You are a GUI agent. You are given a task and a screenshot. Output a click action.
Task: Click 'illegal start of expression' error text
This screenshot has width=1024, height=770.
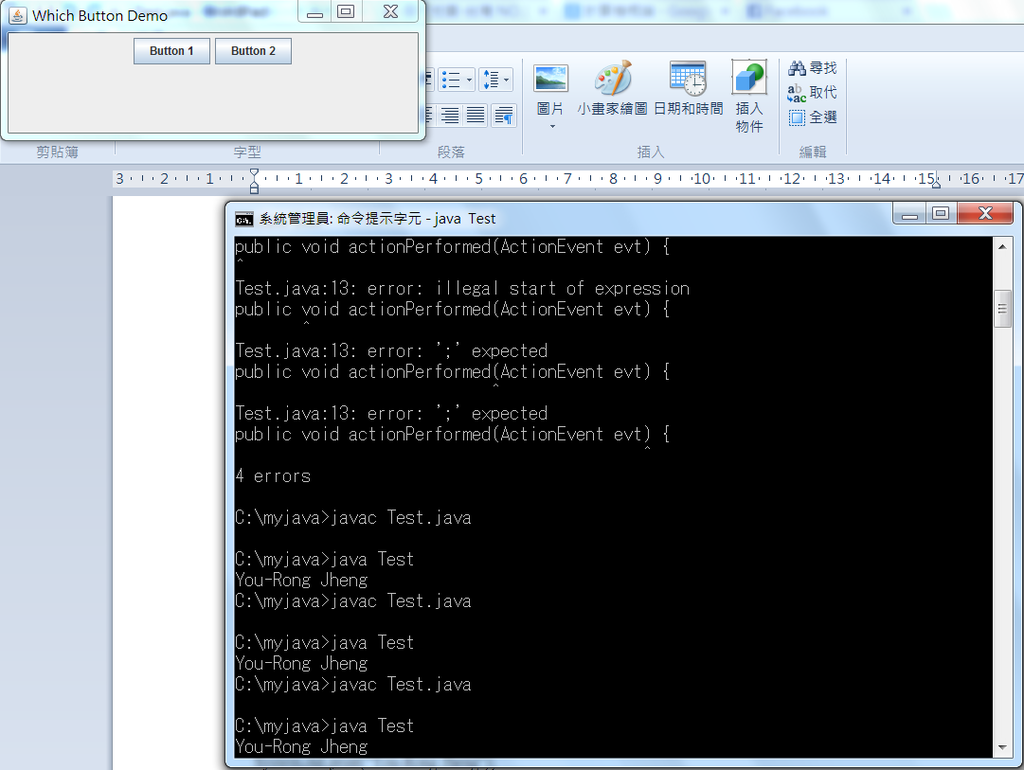[562, 289]
